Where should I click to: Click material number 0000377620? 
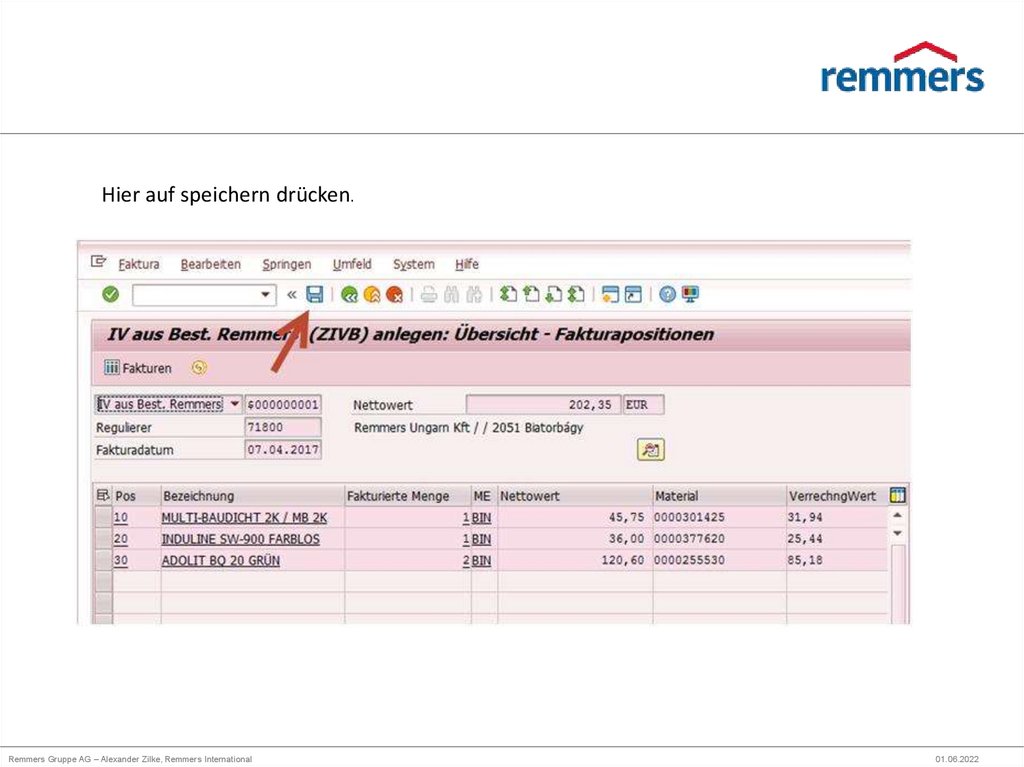690,538
